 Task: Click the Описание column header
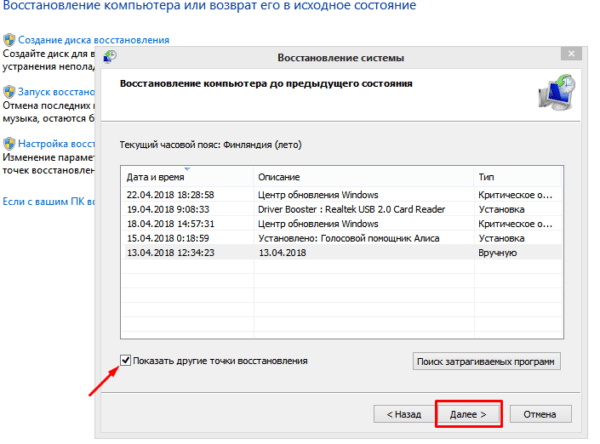[x=364, y=177]
